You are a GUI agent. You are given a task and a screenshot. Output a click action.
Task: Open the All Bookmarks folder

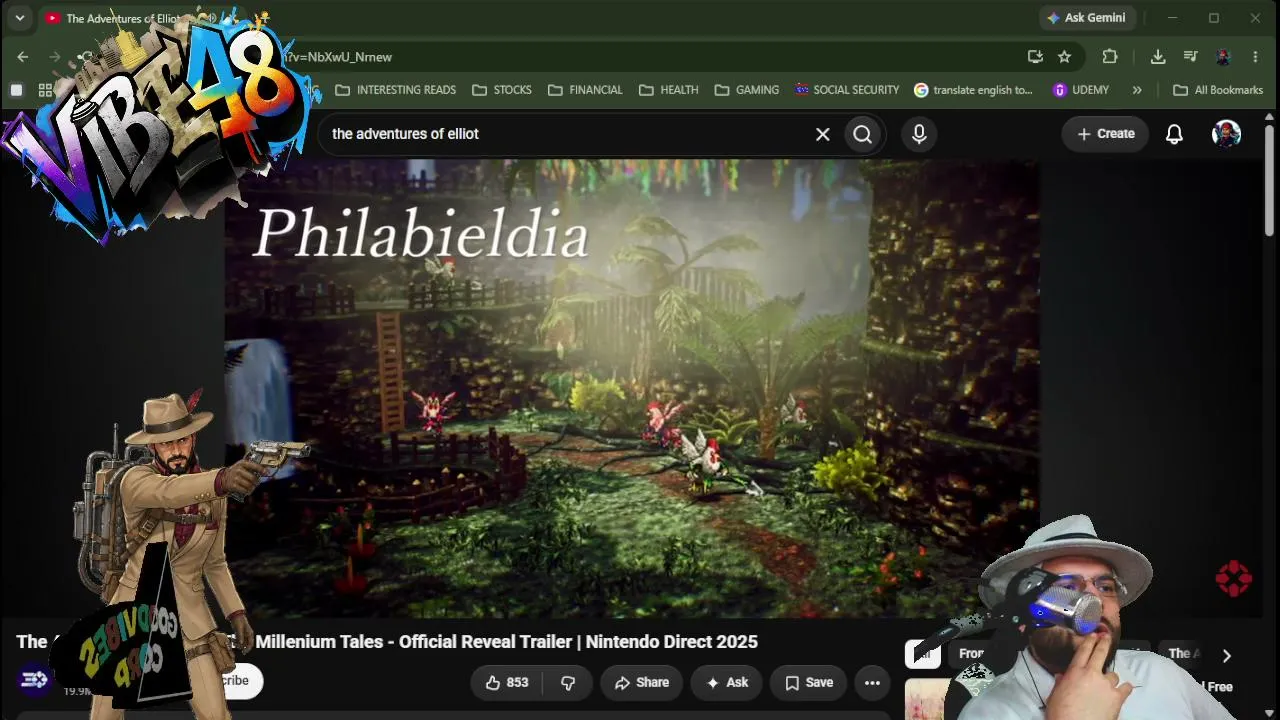click(1218, 90)
